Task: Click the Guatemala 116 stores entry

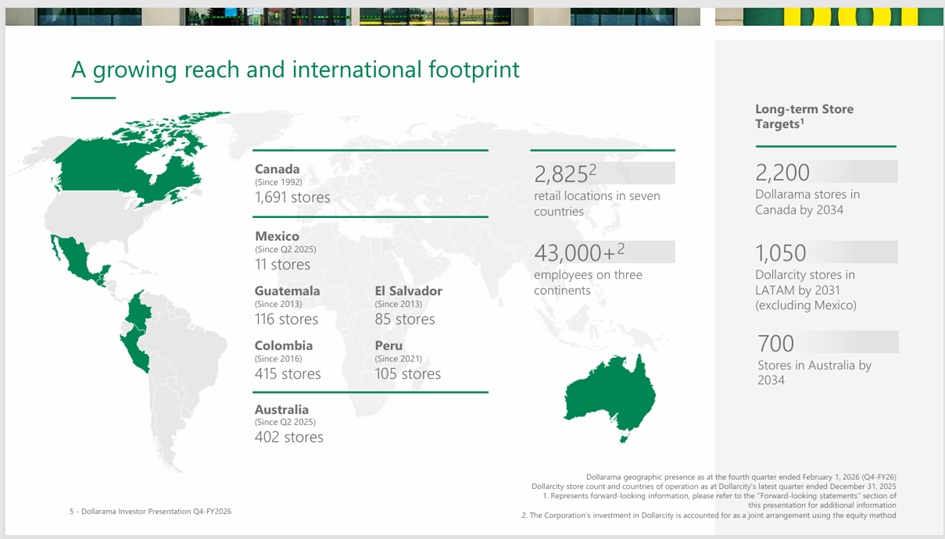Action: tap(287, 305)
